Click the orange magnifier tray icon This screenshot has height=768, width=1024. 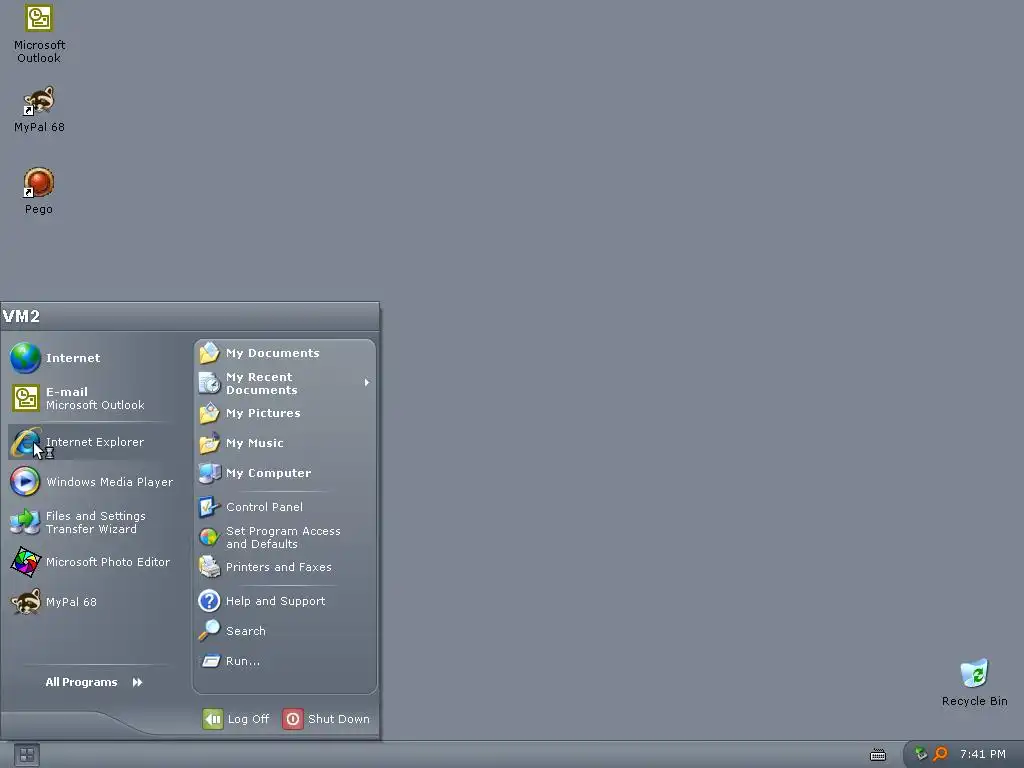click(x=940, y=754)
